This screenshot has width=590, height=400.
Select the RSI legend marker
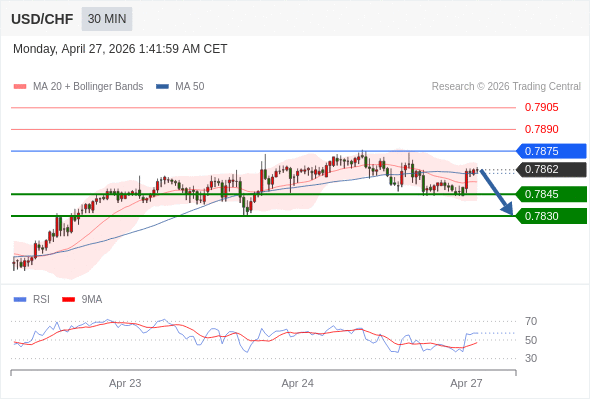pos(20,300)
